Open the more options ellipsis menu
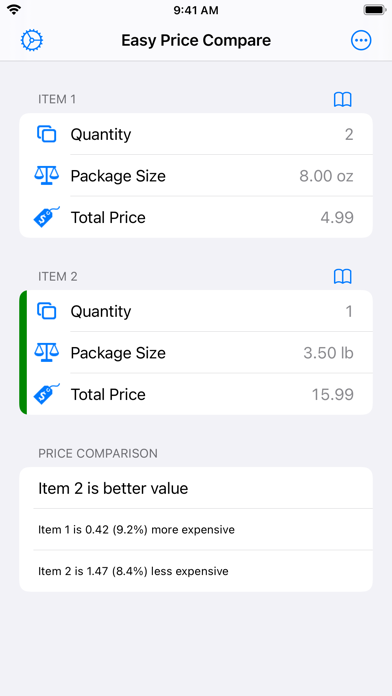The width and height of the screenshot is (392, 696). (361, 40)
